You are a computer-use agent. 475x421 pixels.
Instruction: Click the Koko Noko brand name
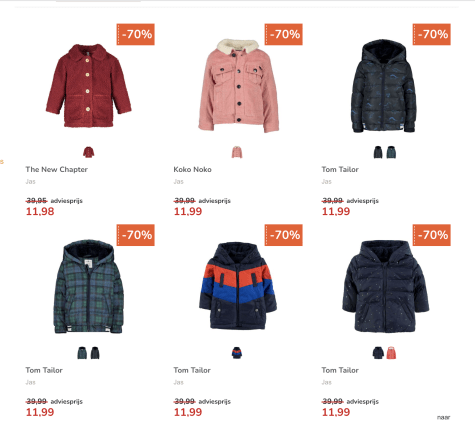tap(192, 169)
